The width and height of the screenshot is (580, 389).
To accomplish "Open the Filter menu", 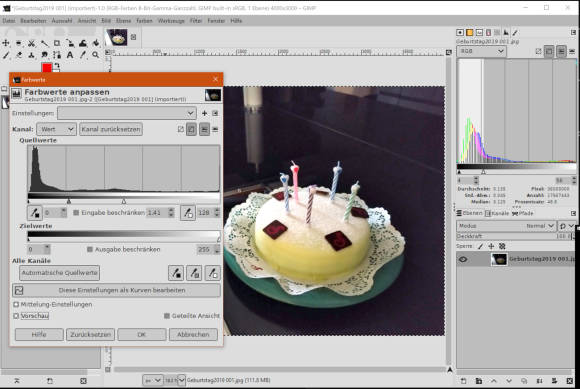I will pyautogui.click(x=196, y=21).
